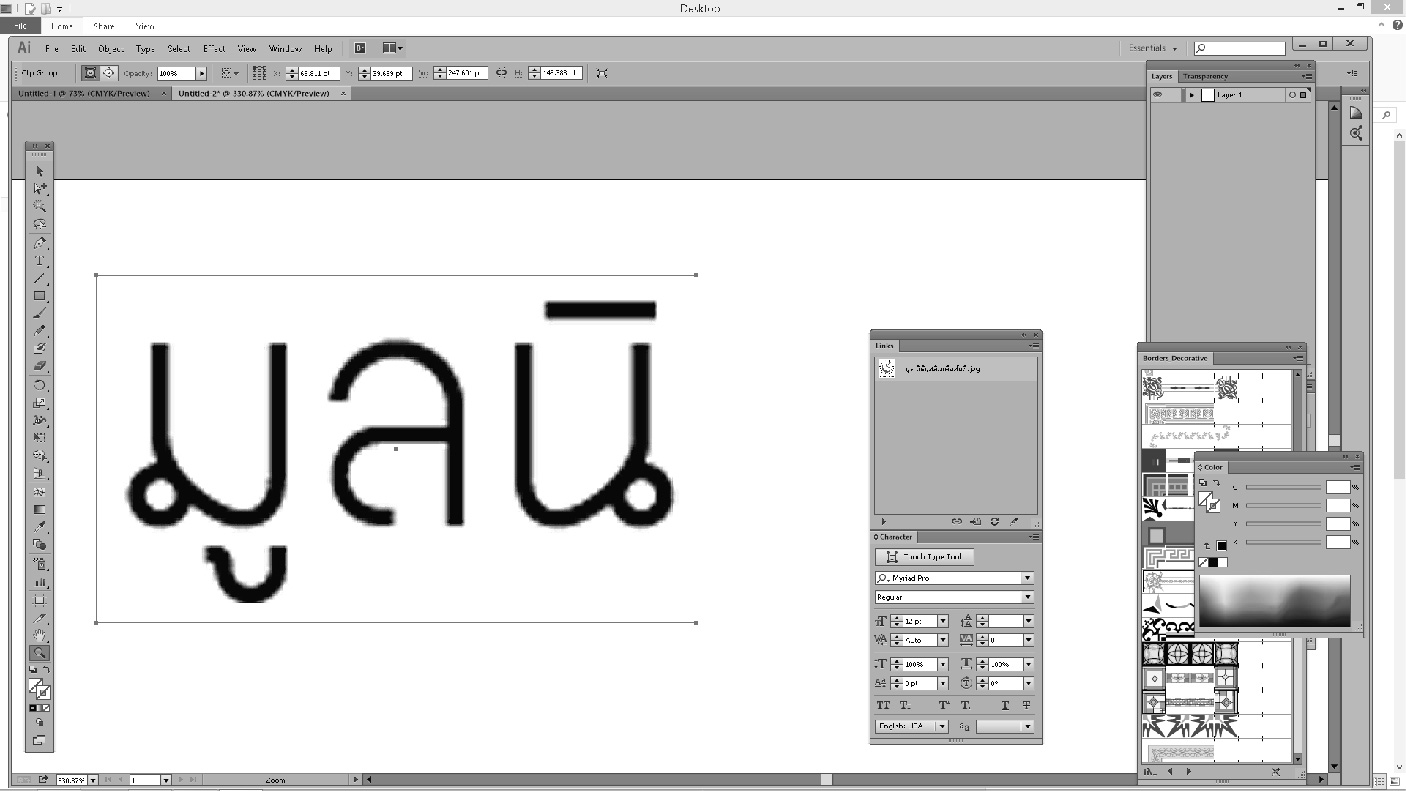Select the Rotate tool
The width and height of the screenshot is (1406, 791).
[x=40, y=384]
